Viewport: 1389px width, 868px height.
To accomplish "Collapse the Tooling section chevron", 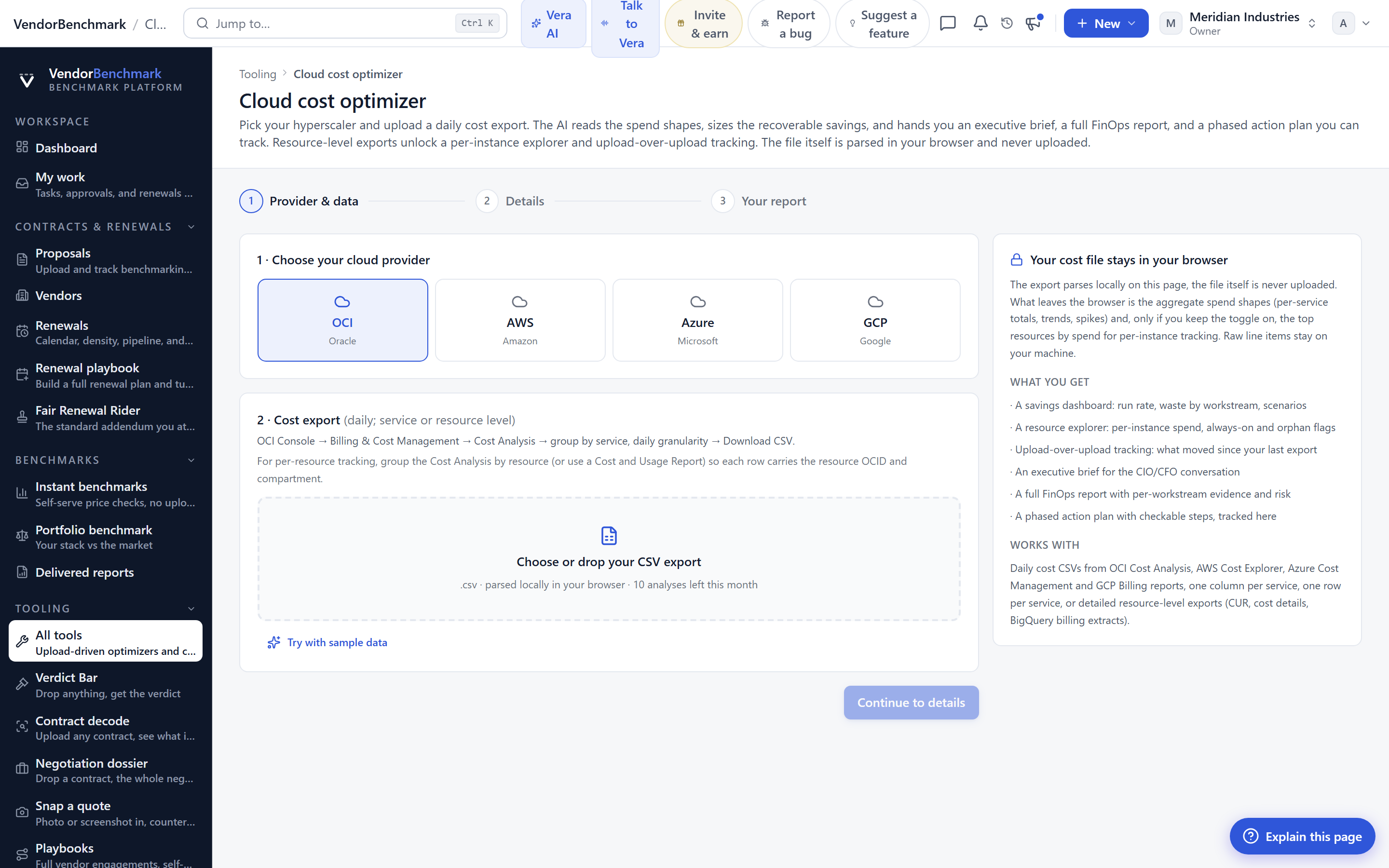I will pos(191,609).
